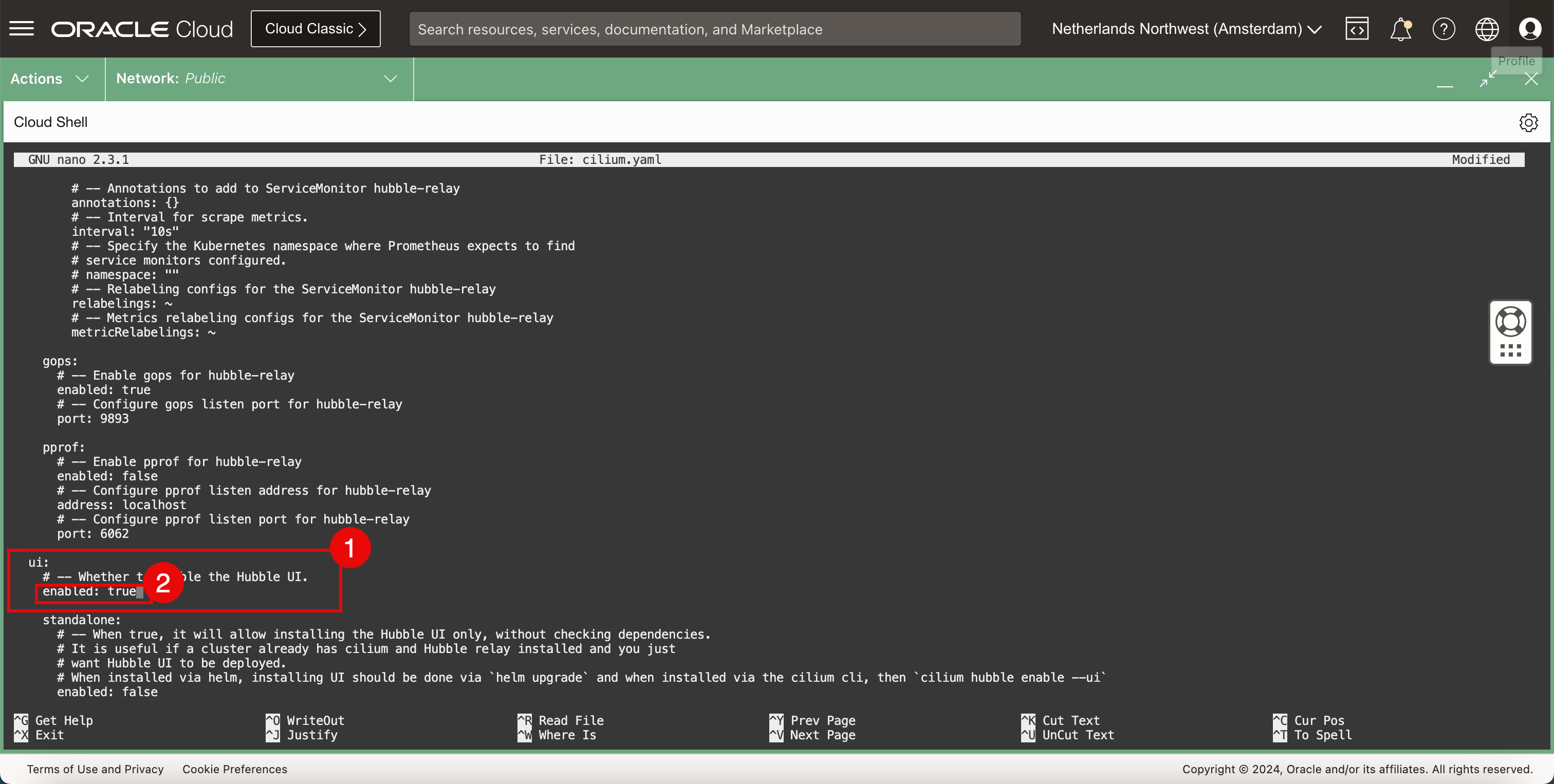Click the Oracle Cloud logo
Image resolution: width=1554 pixels, height=784 pixels.
tap(142, 28)
